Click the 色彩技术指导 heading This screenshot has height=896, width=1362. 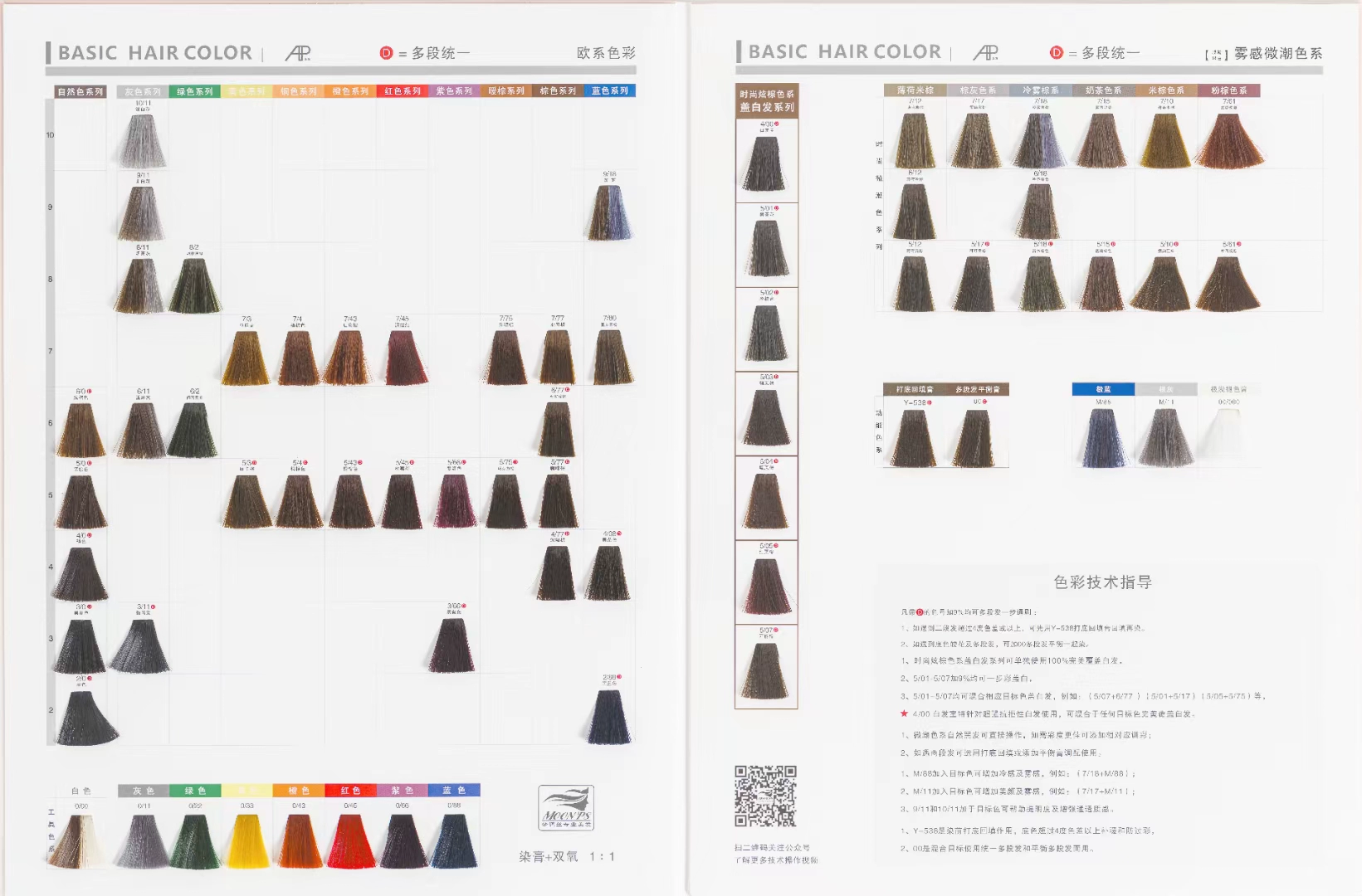pos(1102,582)
